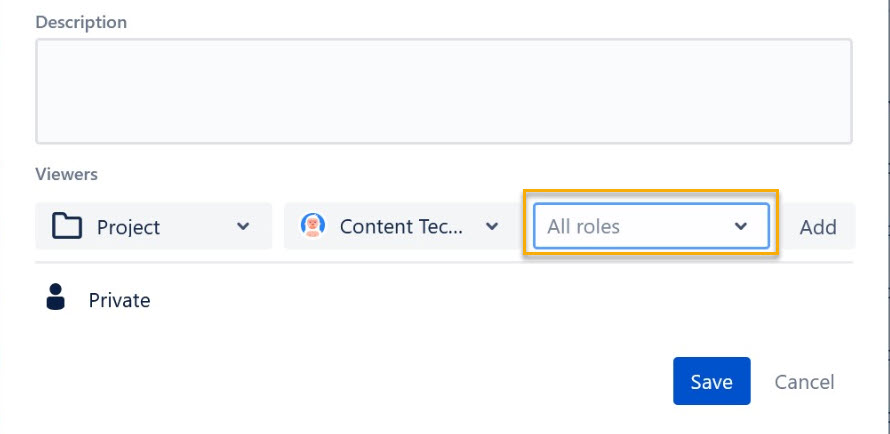Click the Viewers section label
This screenshot has width=890, height=434.
coord(66,174)
